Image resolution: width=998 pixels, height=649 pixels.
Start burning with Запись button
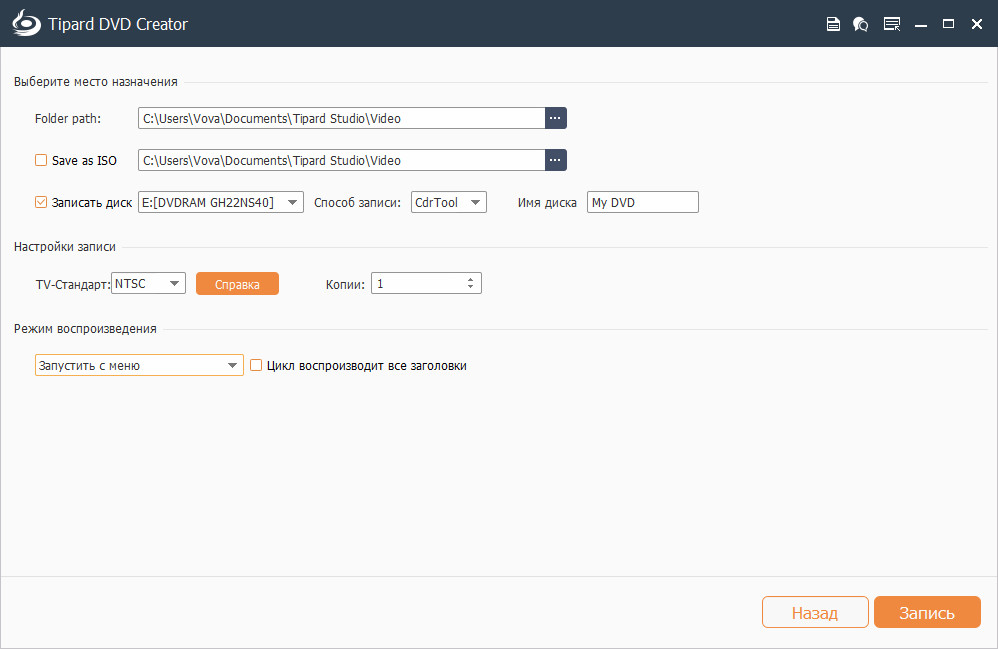click(927, 612)
